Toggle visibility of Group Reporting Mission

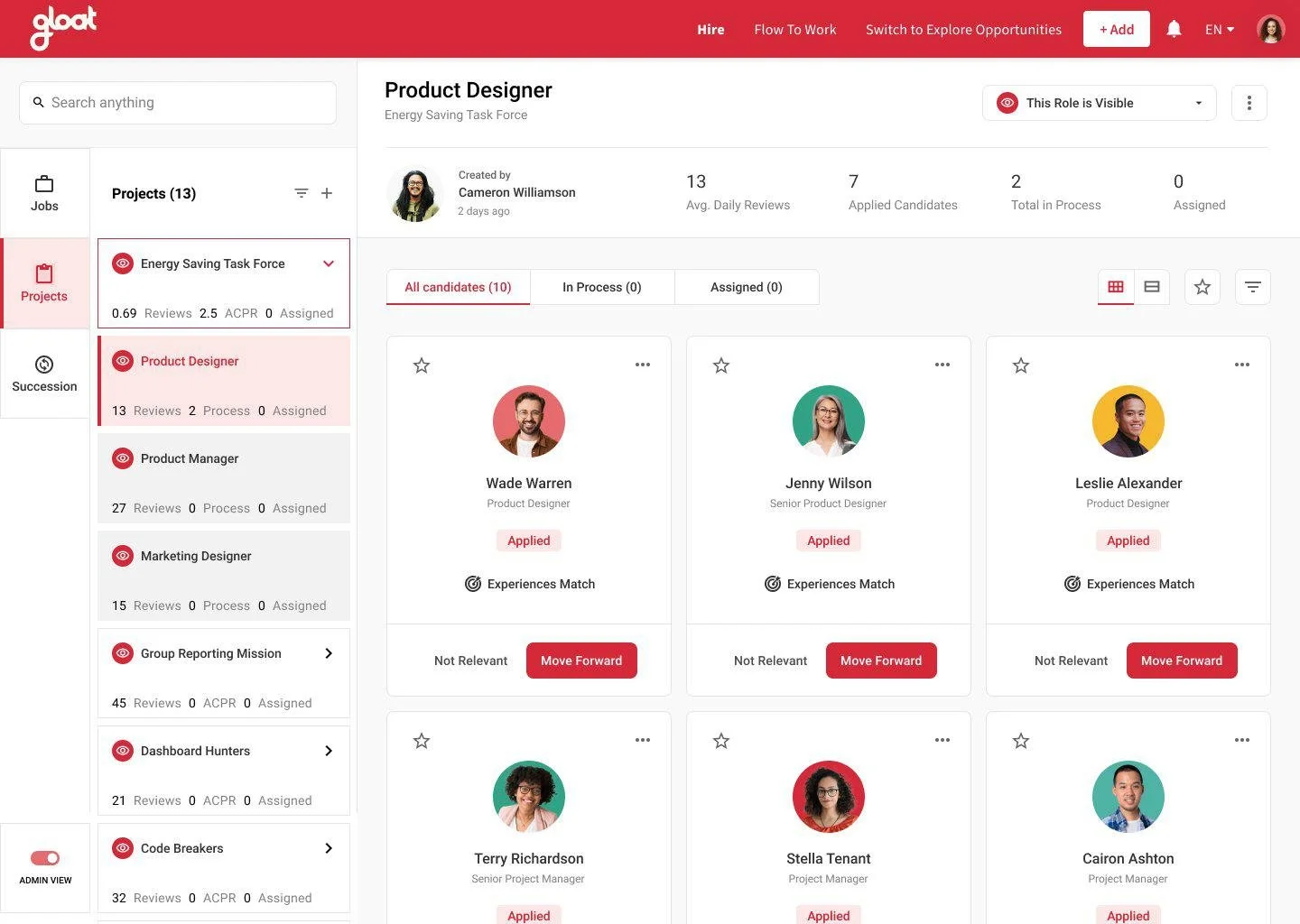click(123, 653)
